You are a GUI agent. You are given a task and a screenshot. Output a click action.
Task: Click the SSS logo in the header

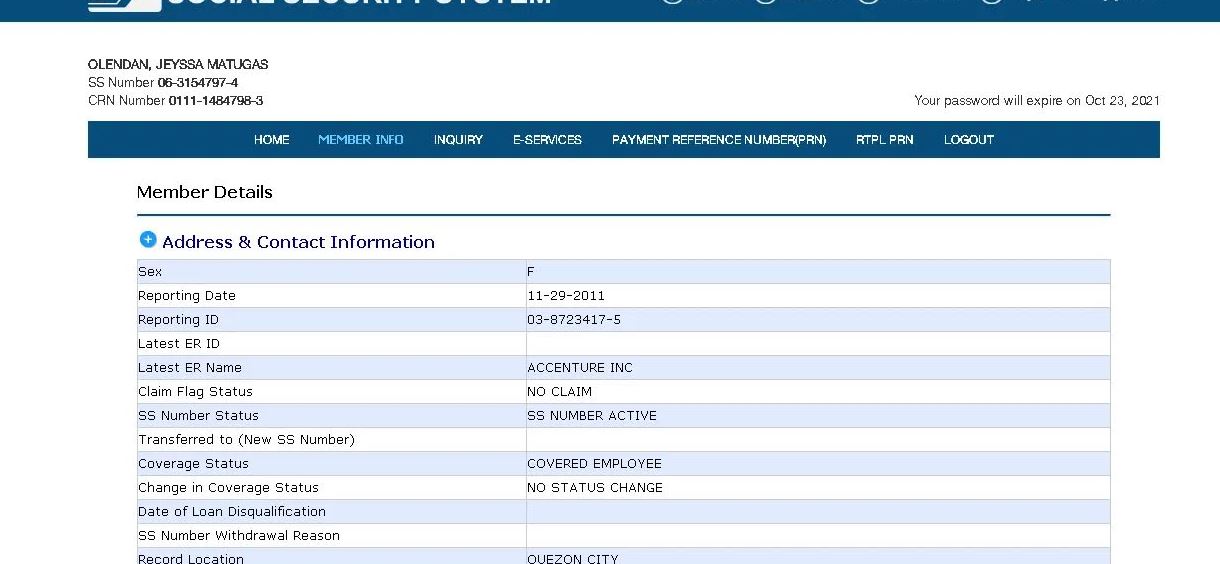124,4
